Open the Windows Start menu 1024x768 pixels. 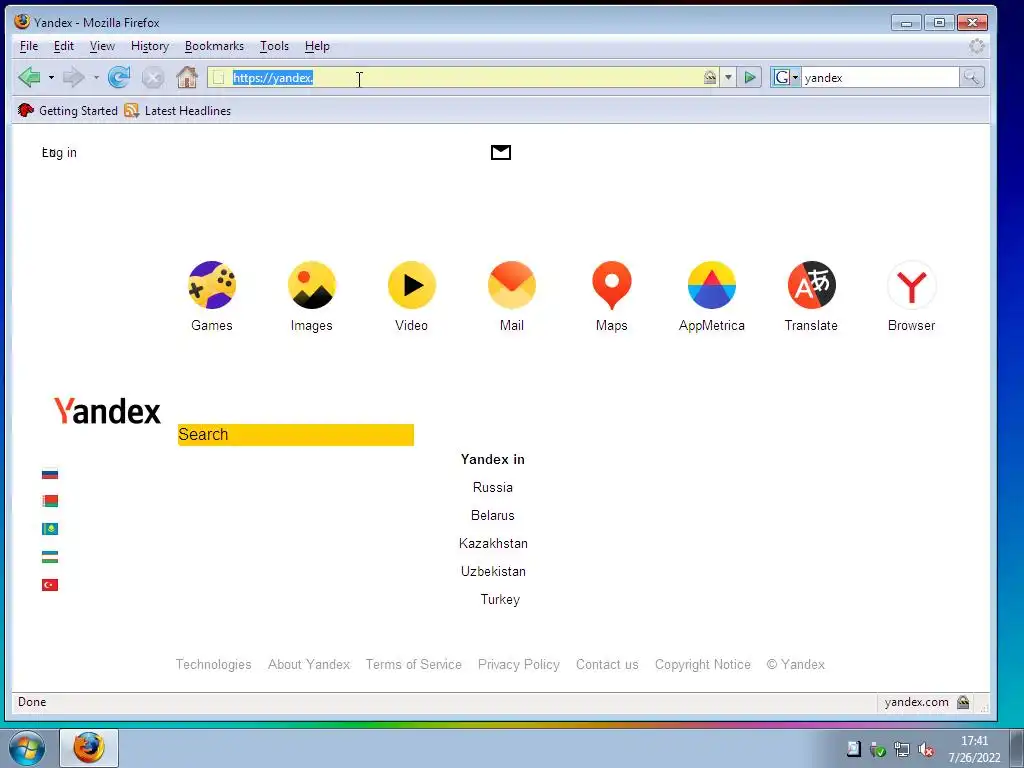coord(27,748)
